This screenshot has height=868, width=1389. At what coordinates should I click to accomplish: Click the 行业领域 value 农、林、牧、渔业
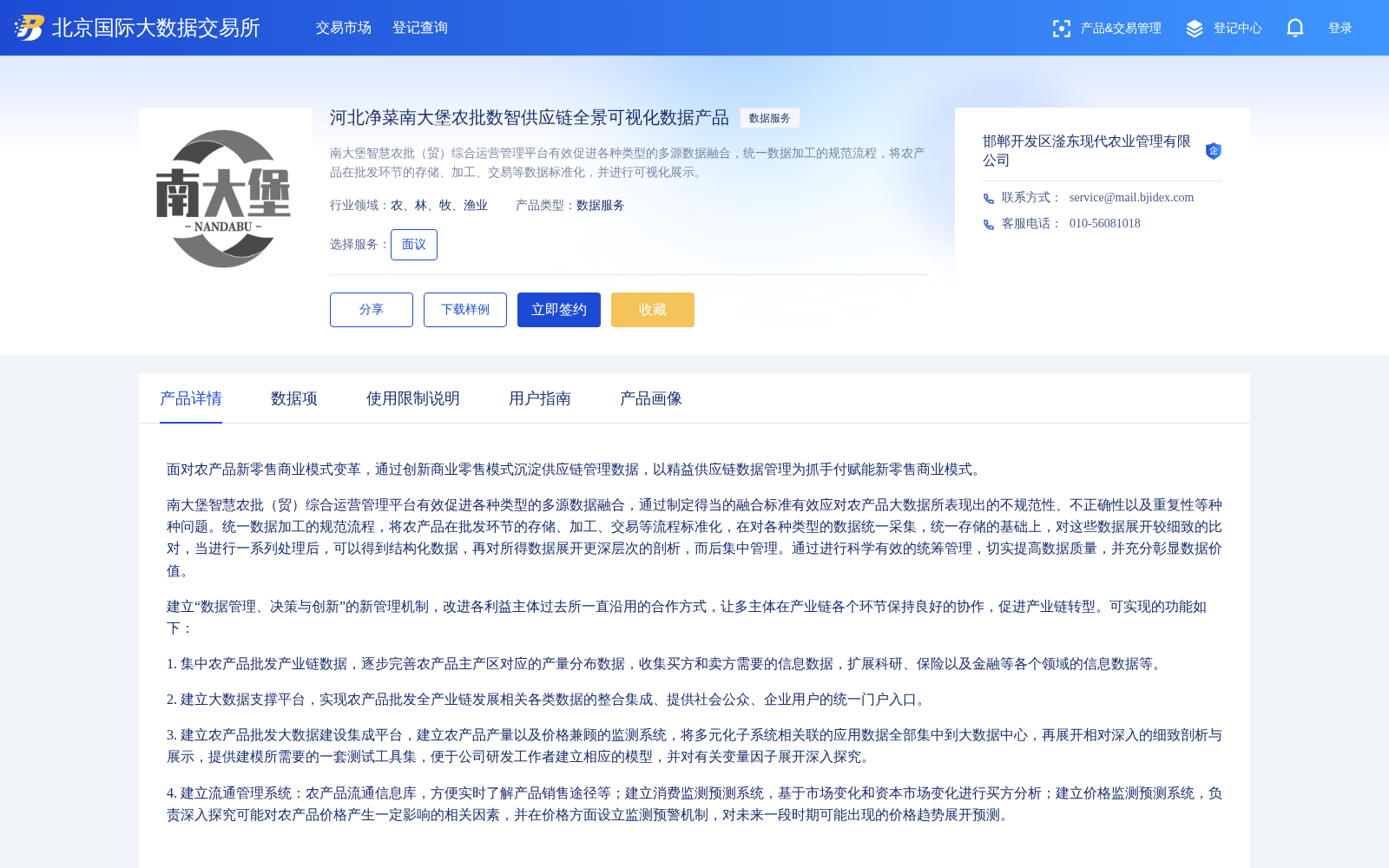pyautogui.click(x=439, y=206)
